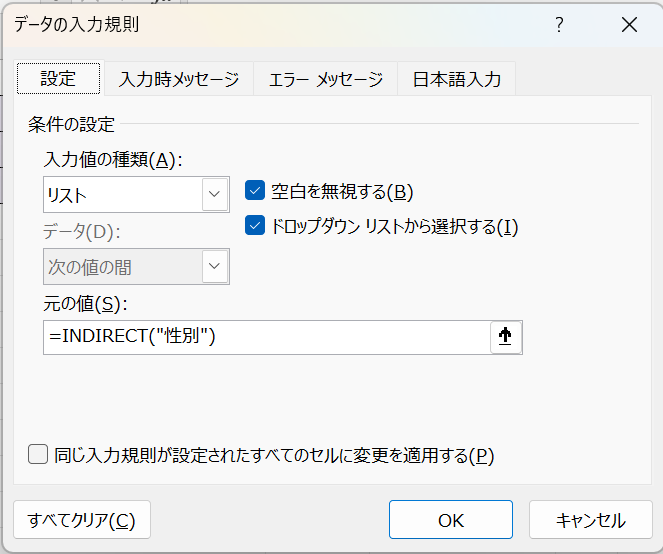
Task: Click the データ dropdown arrow
Action: 215,267
